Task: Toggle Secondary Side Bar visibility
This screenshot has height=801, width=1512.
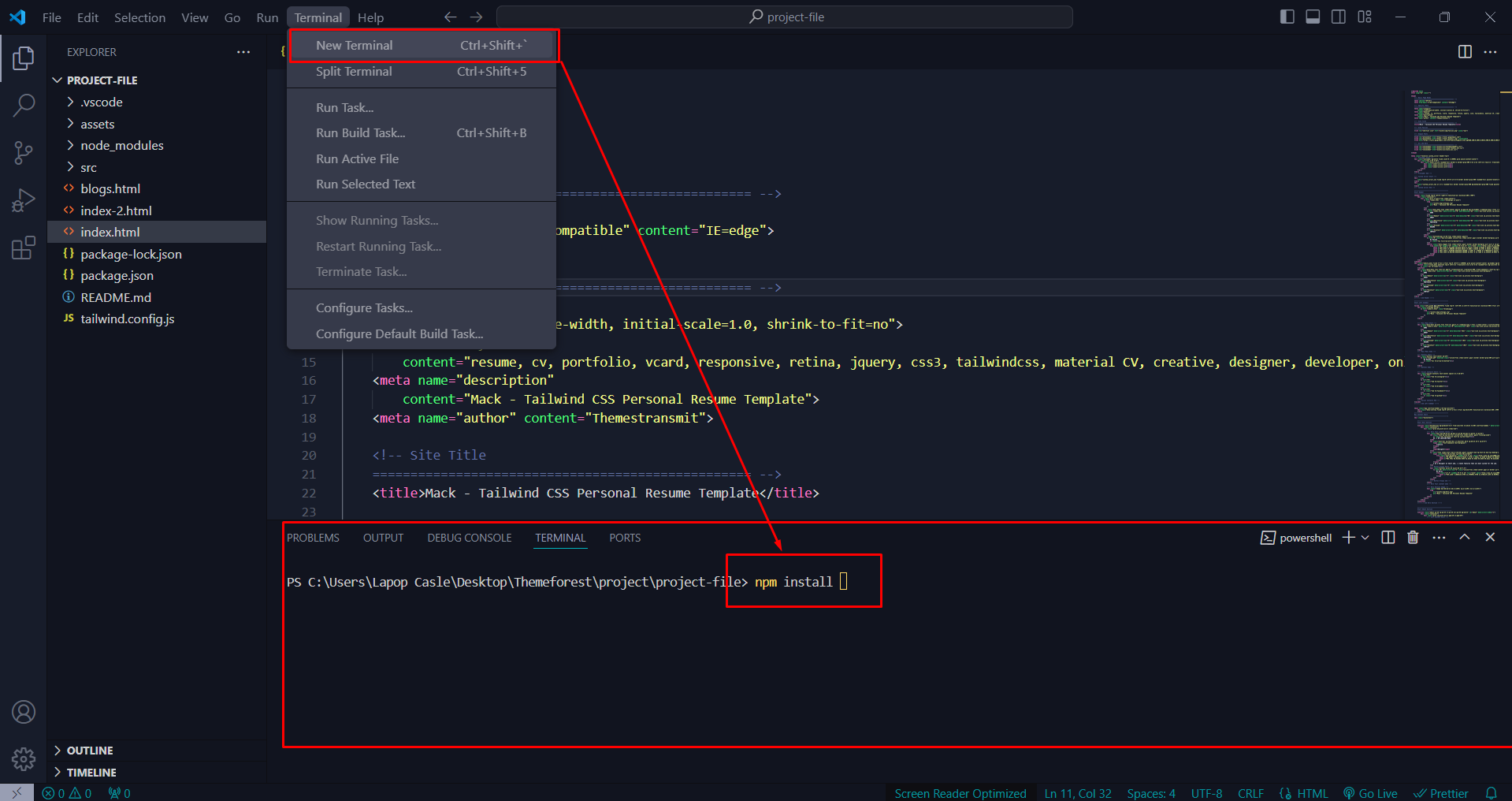Action: pyautogui.click(x=1339, y=17)
